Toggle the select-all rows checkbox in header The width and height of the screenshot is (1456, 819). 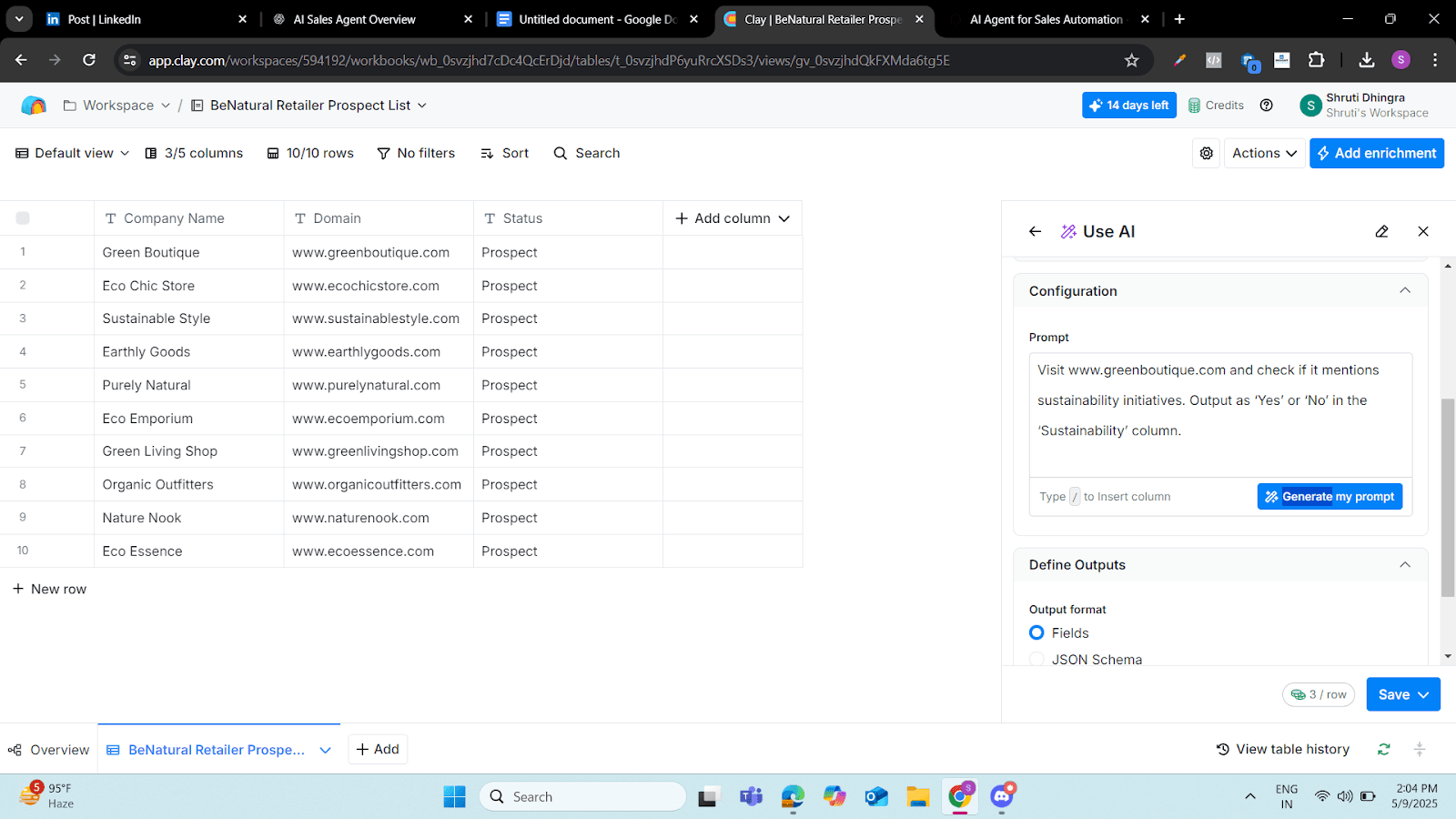click(x=23, y=218)
